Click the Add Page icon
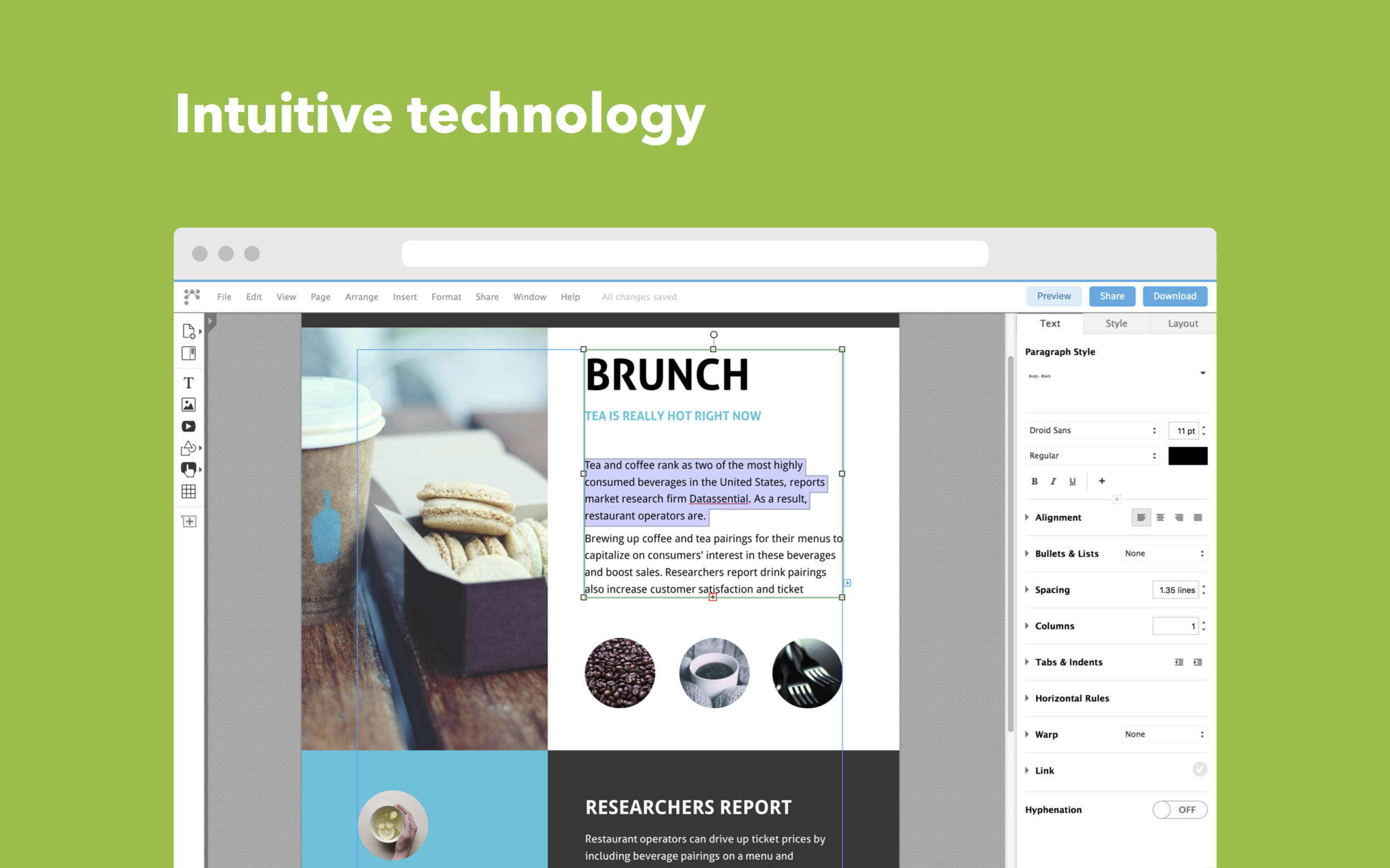The image size is (1390, 868). tap(188, 331)
